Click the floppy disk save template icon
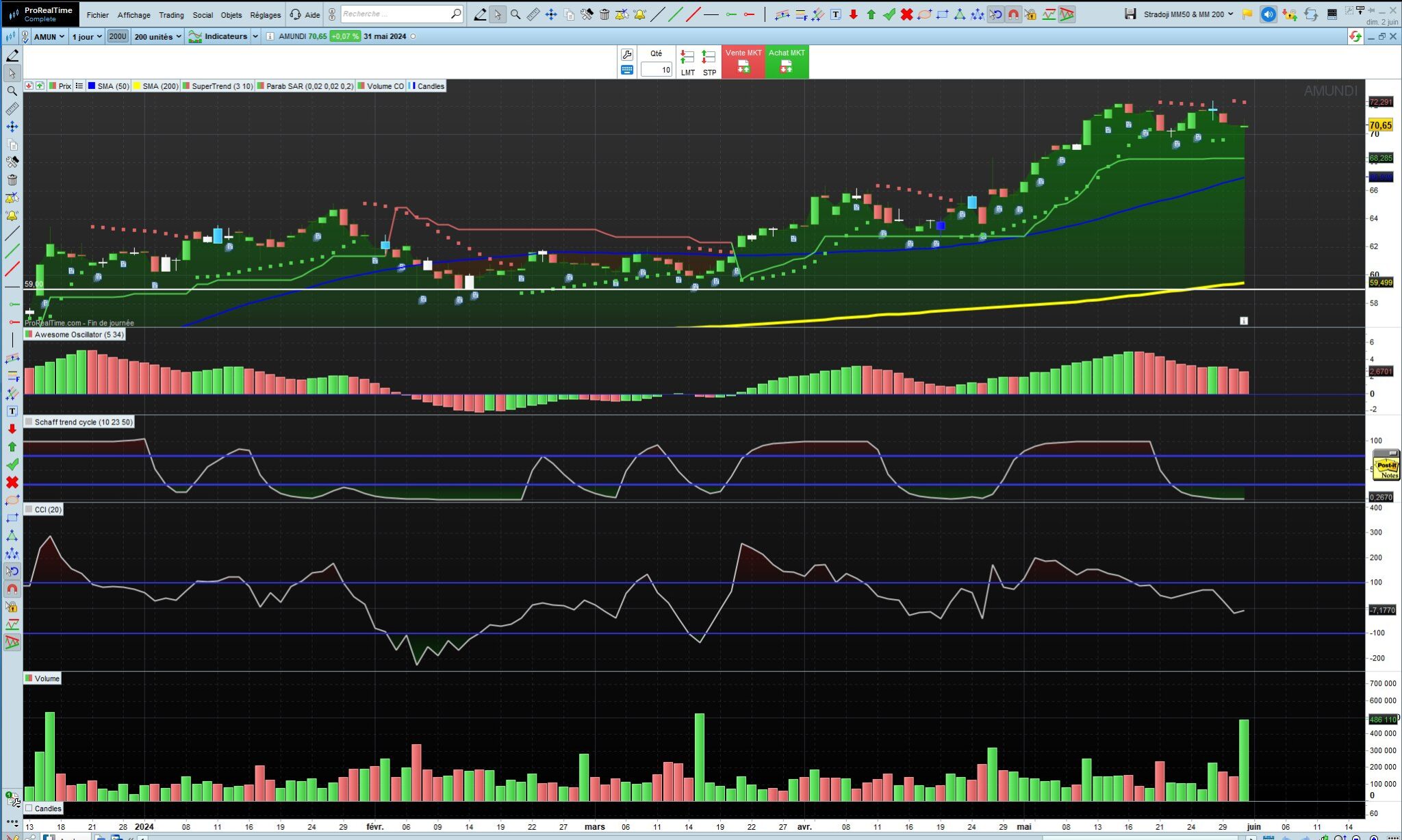Screen dimensions: 1402x840 1130,14
